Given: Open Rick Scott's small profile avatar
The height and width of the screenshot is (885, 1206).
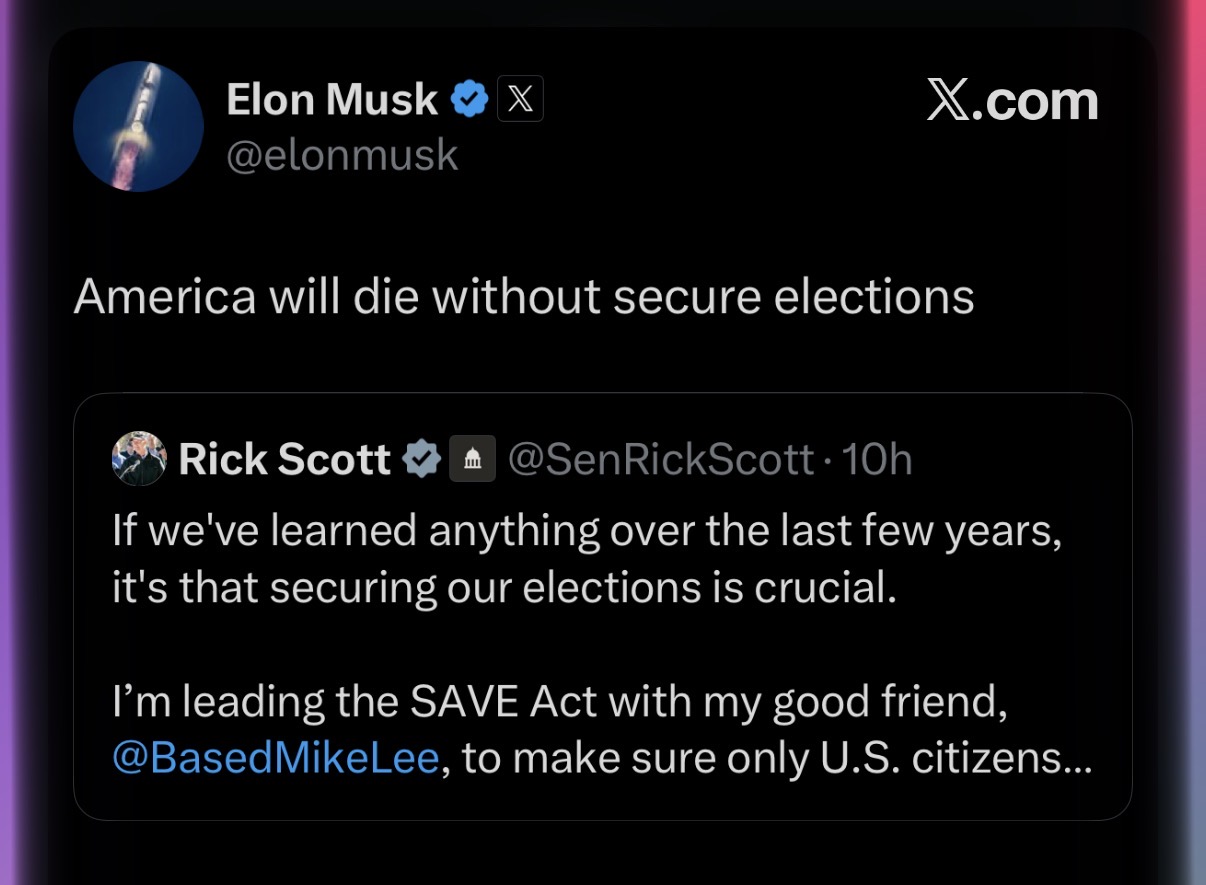Looking at the screenshot, I should (139, 458).
